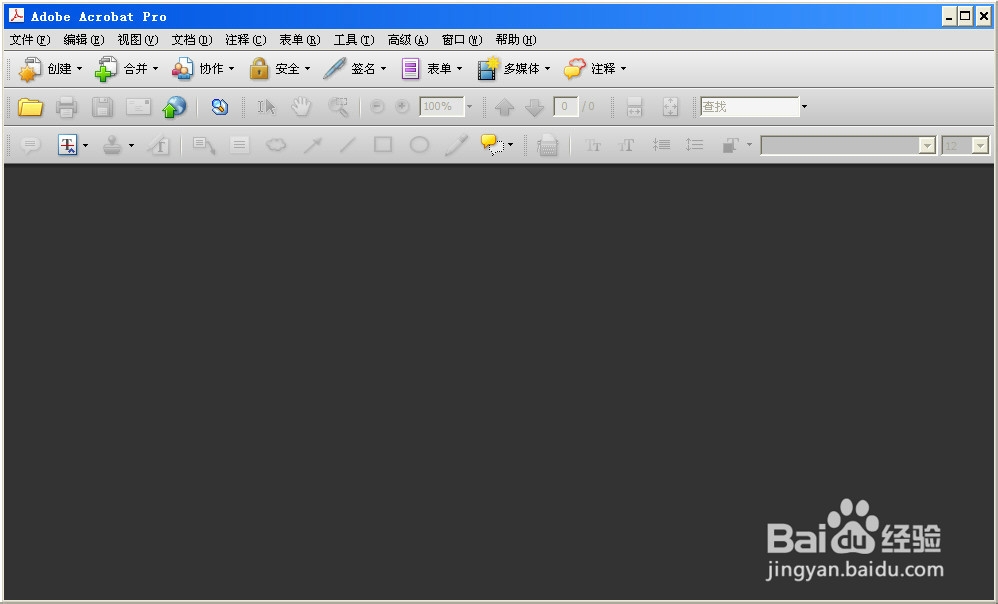
Task: Expand the 创建 dropdown arrow
Action: [x=80, y=69]
